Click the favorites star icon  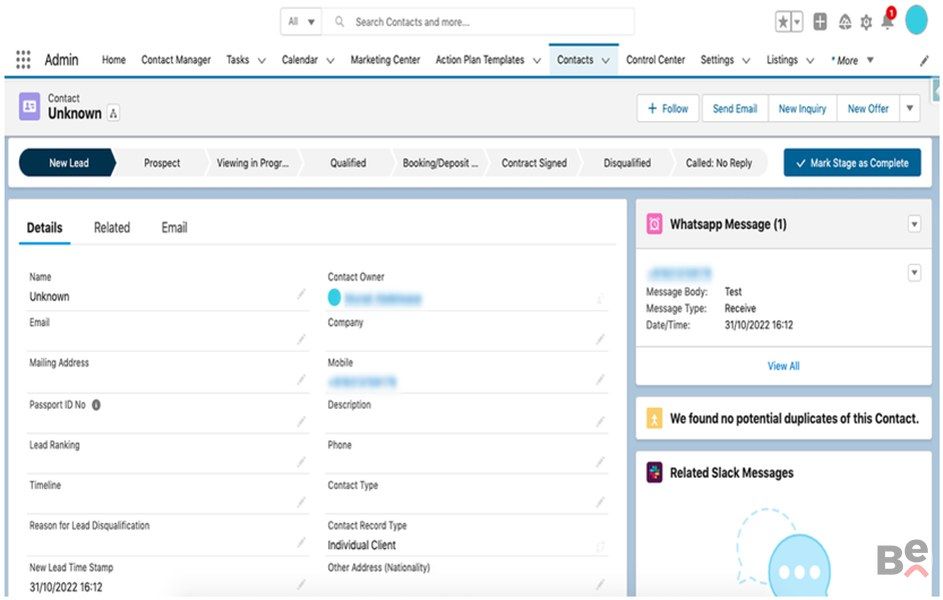[x=784, y=22]
